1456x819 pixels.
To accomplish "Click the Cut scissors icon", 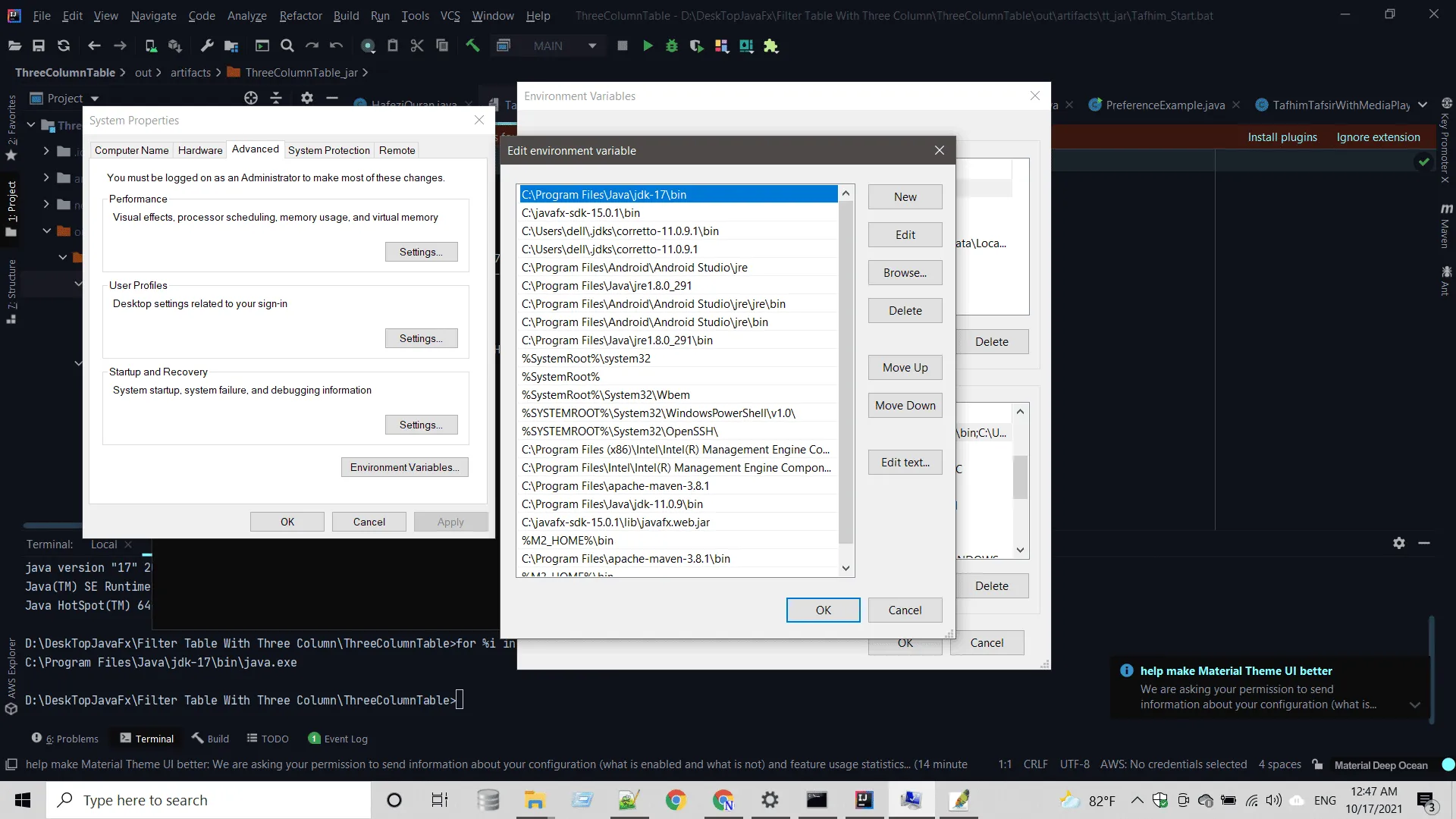I will point(417,46).
